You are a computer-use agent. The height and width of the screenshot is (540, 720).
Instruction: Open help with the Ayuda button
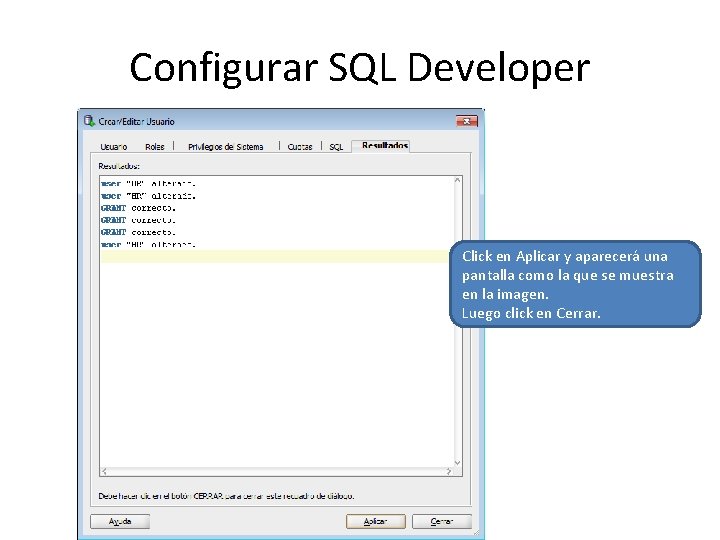[x=120, y=521]
